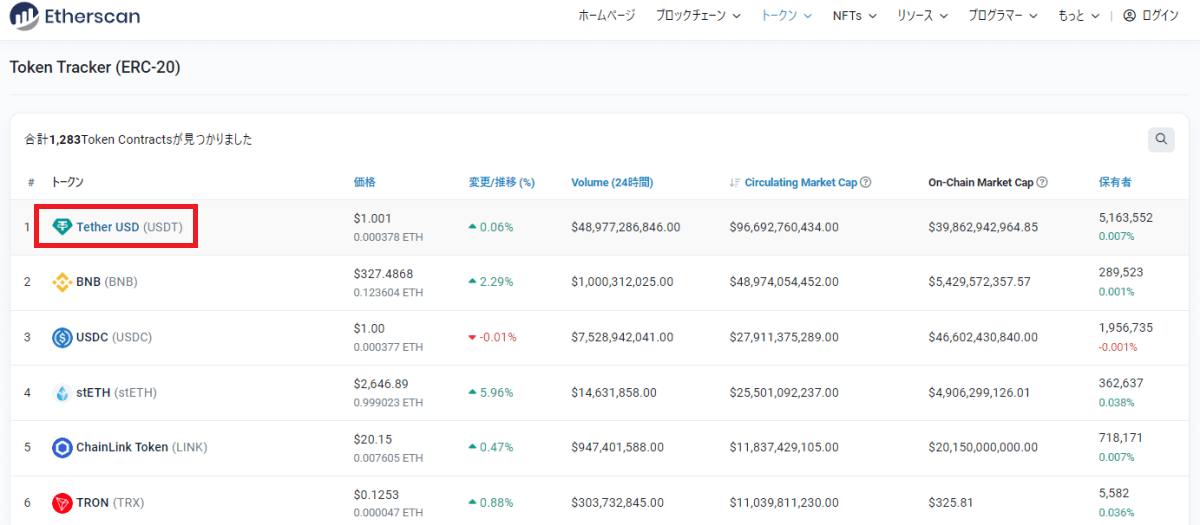Open the TRON (TRX) token link

[111, 502]
